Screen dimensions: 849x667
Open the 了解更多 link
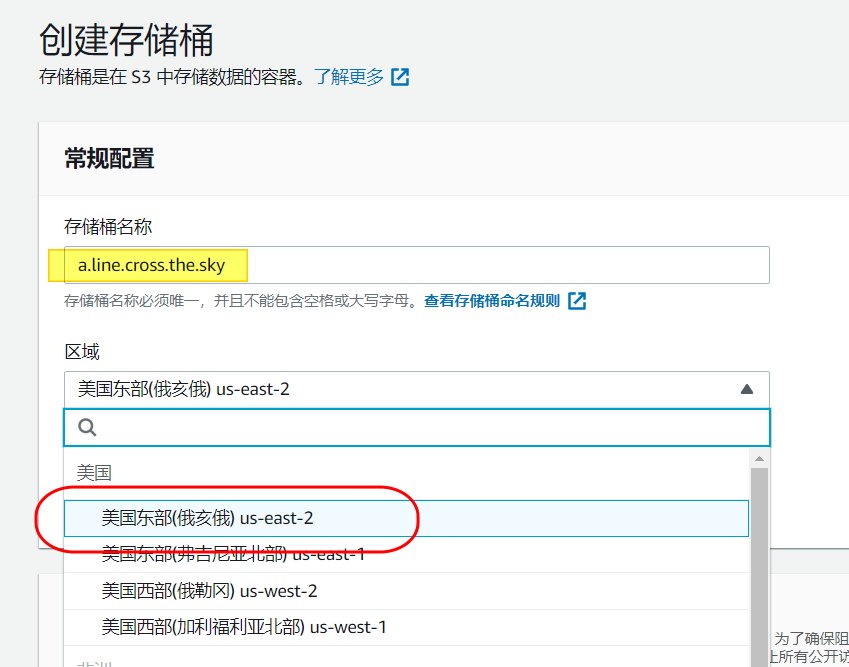349,77
